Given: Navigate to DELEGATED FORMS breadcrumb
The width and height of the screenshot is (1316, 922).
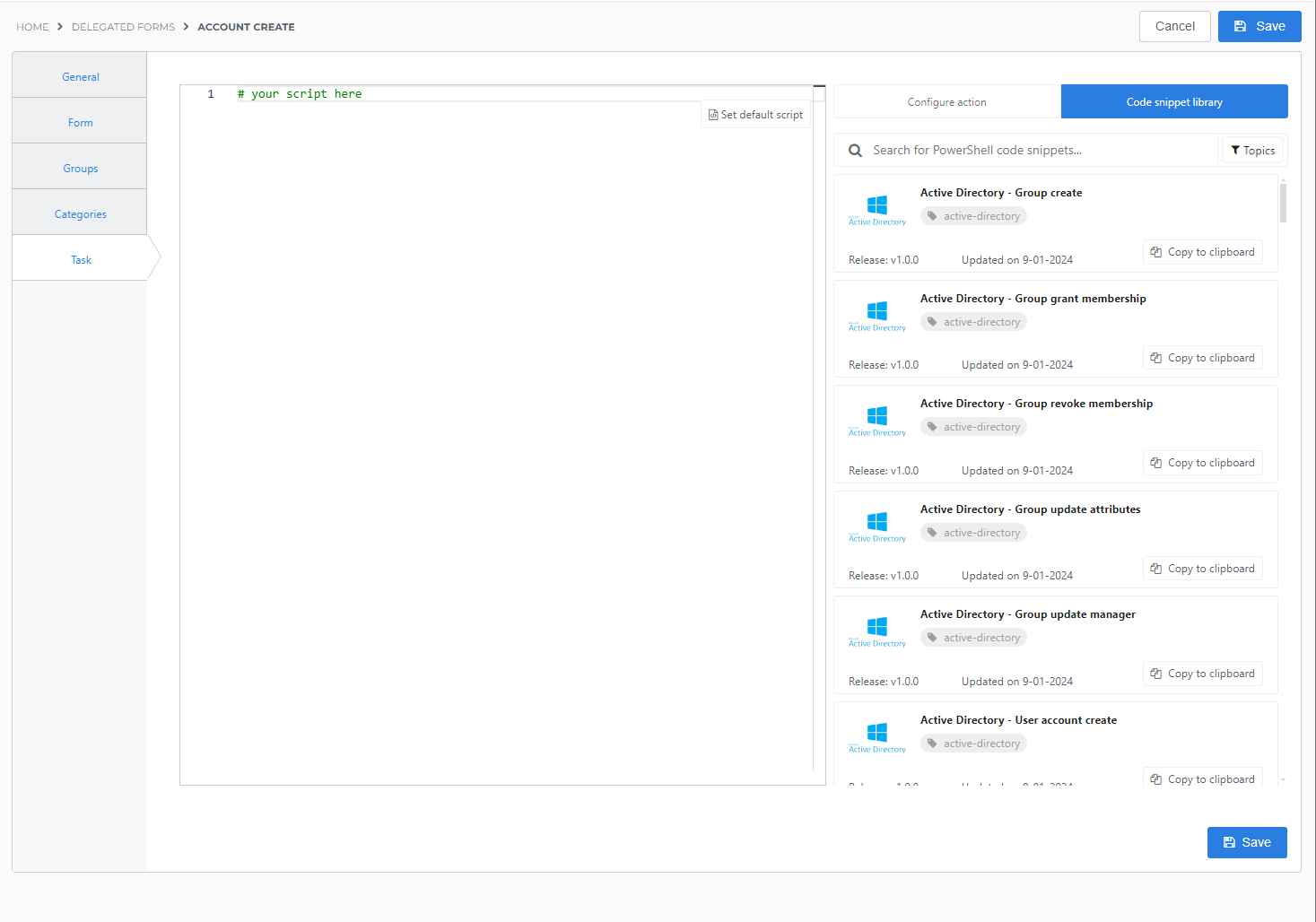Looking at the screenshot, I should point(124,27).
